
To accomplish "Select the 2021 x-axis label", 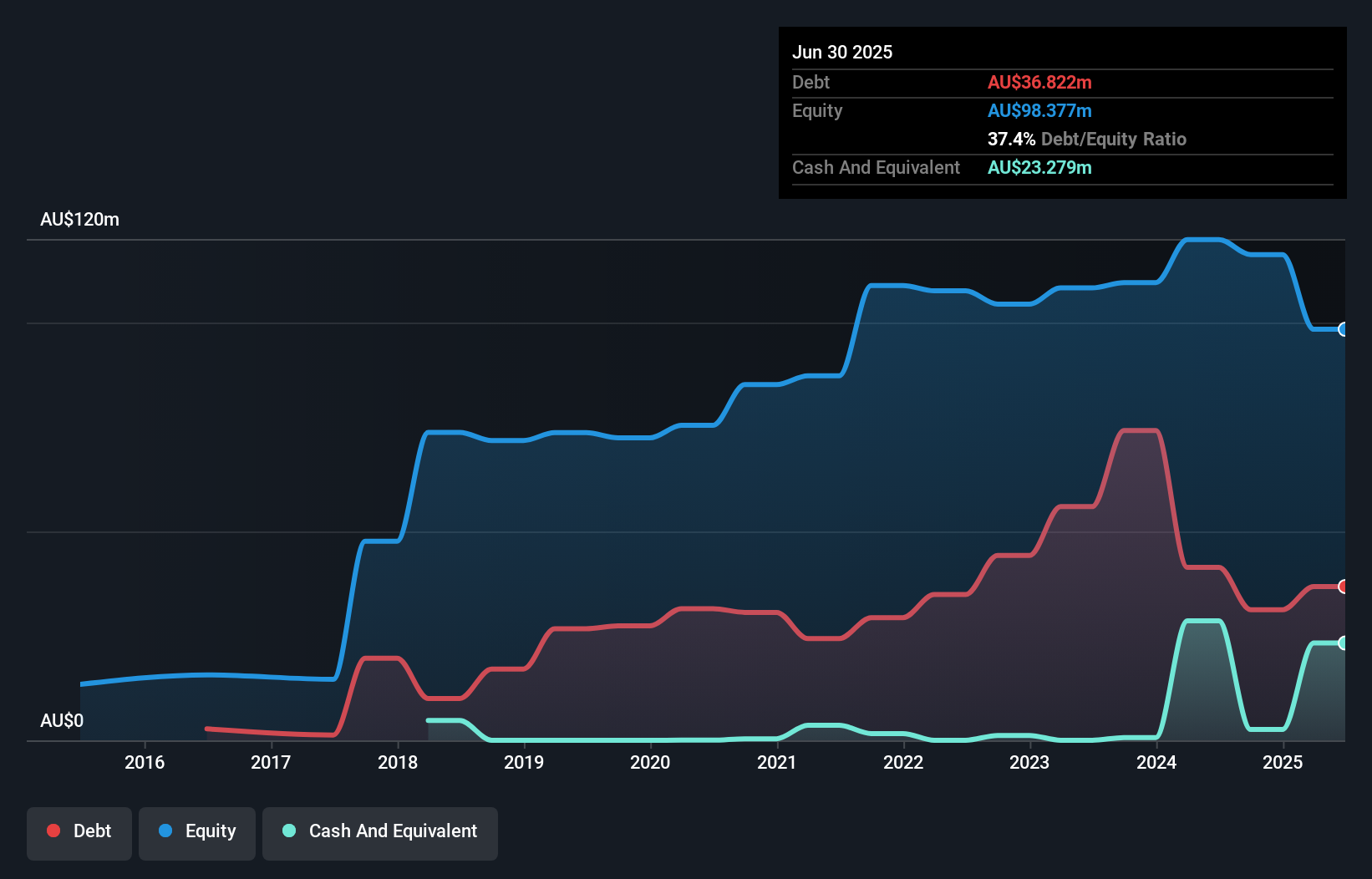I will [777, 762].
